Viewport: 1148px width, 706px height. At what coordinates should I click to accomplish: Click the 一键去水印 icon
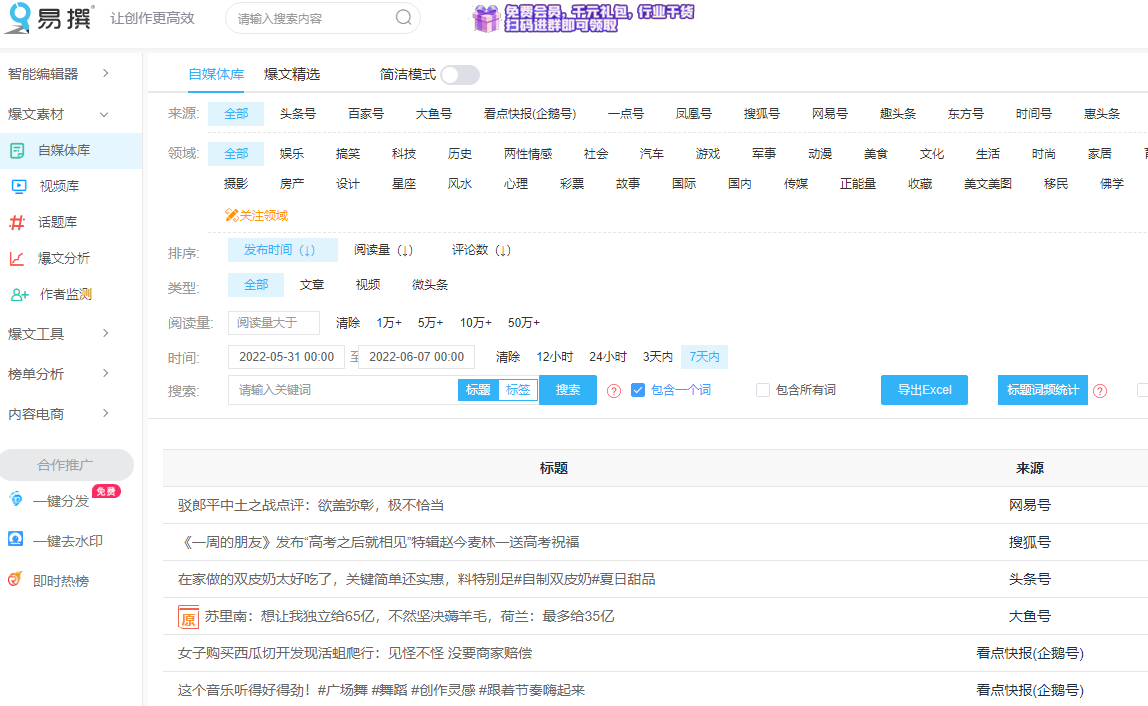coord(15,539)
